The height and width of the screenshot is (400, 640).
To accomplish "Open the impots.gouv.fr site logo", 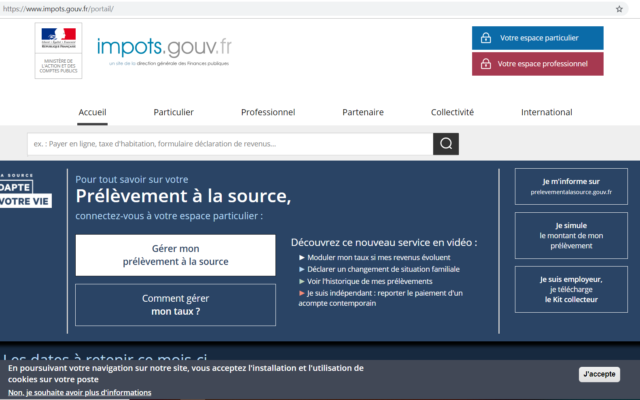I will coord(164,51).
